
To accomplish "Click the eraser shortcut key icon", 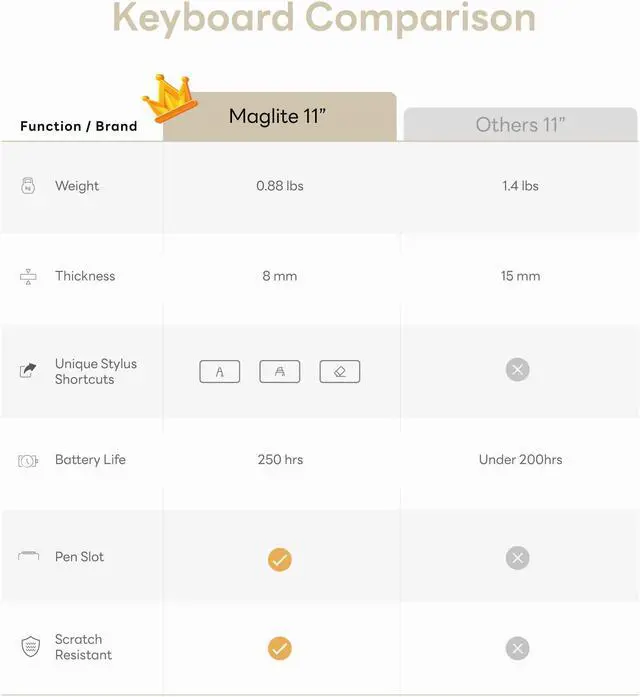I will click(x=340, y=372).
